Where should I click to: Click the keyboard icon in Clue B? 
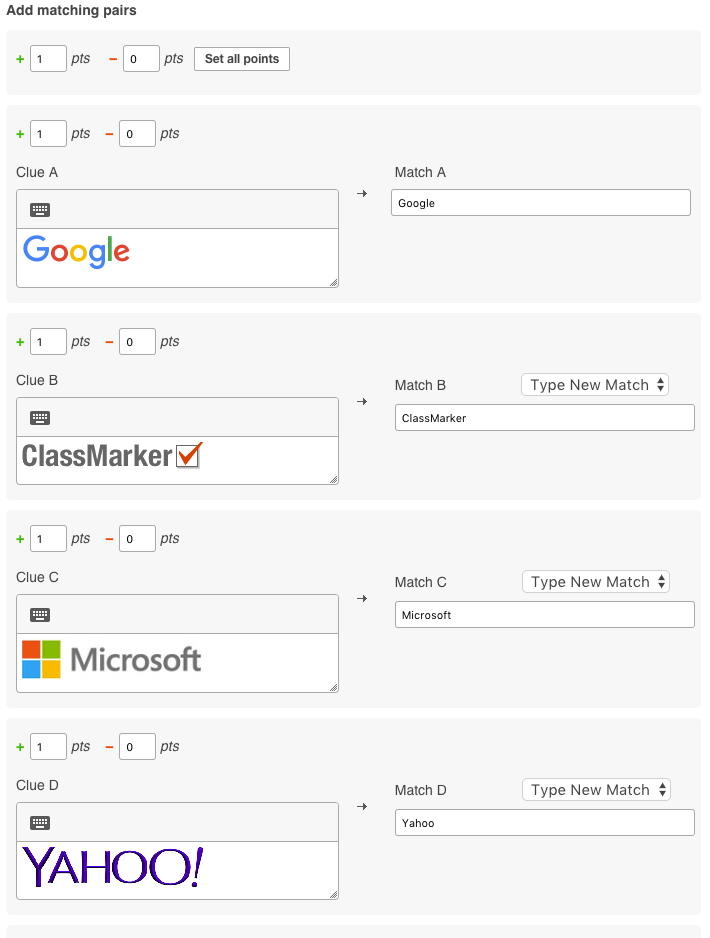pyautogui.click(x=40, y=418)
